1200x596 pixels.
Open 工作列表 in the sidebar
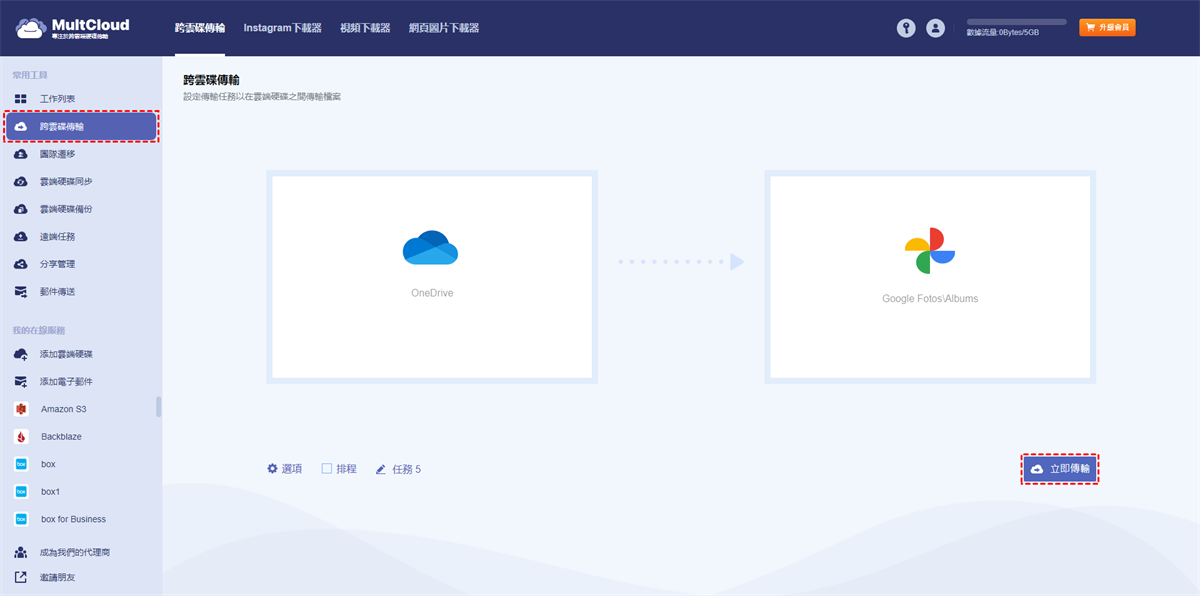(58, 99)
